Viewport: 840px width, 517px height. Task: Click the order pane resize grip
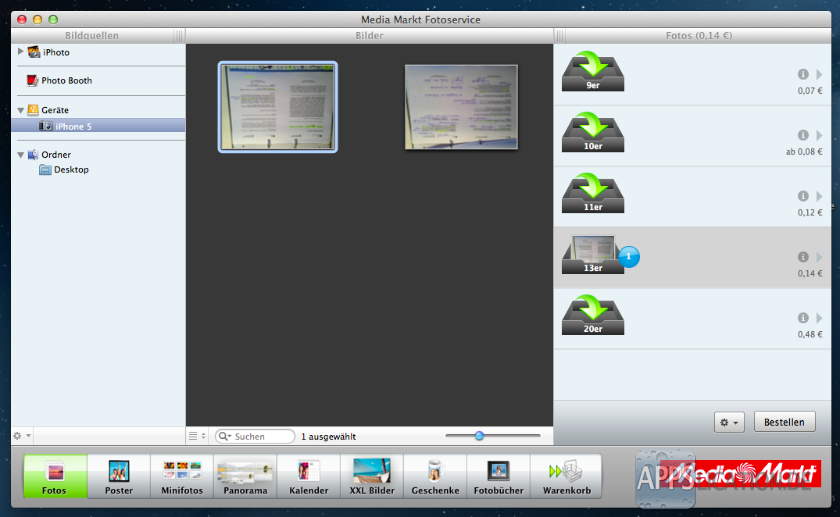[560, 36]
